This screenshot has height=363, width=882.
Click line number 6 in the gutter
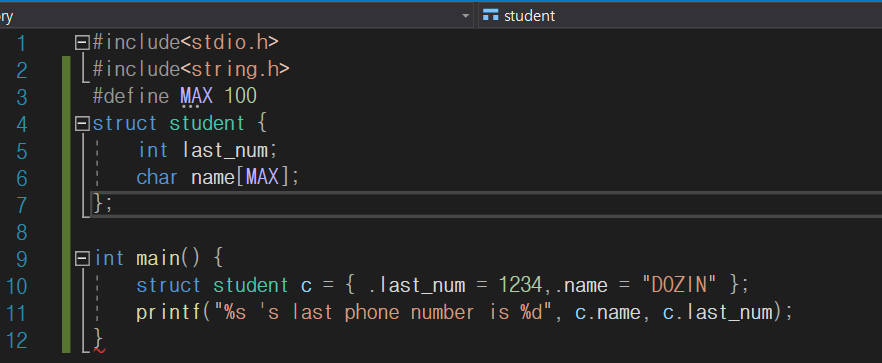click(22, 178)
